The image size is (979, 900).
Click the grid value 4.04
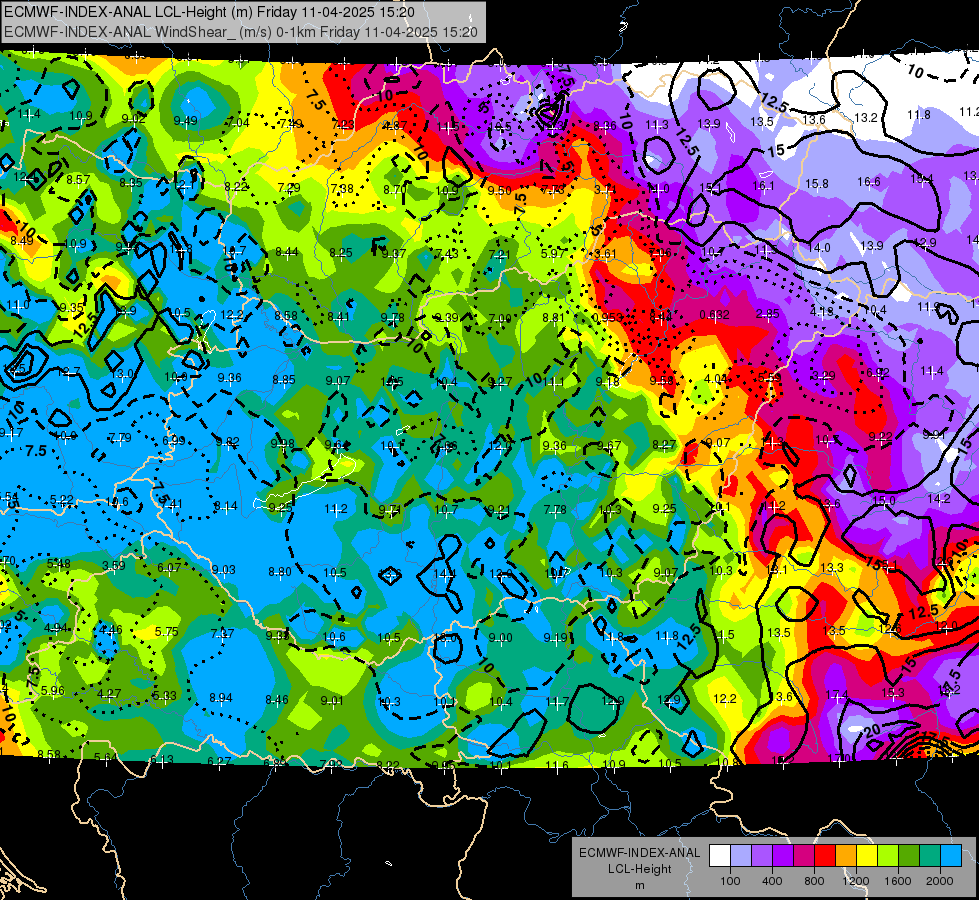716,378
